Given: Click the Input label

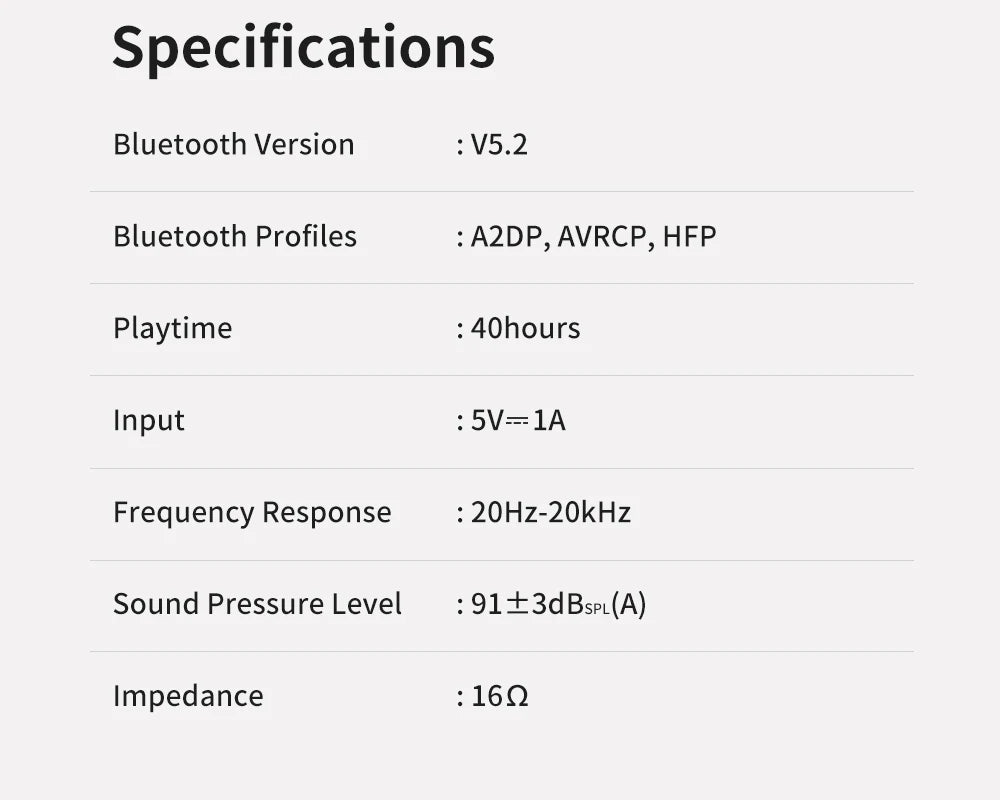Looking at the screenshot, I should tap(148, 420).
